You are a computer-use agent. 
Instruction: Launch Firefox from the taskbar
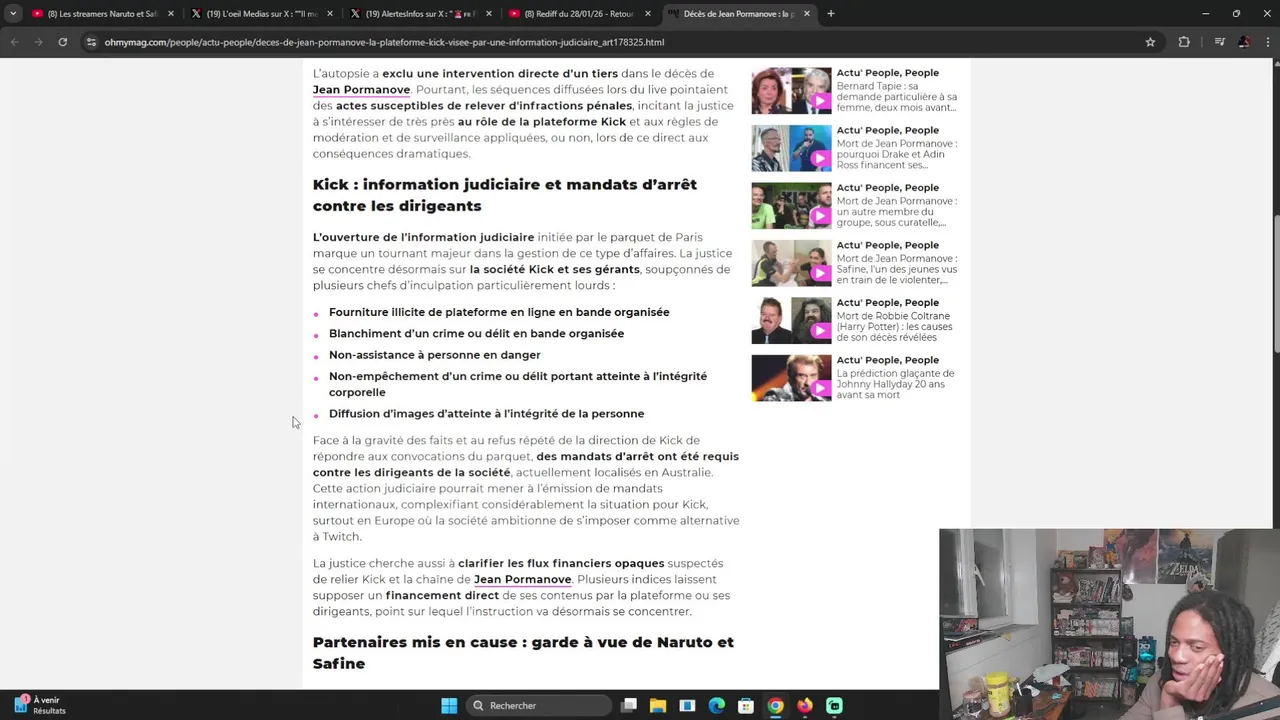(x=805, y=706)
